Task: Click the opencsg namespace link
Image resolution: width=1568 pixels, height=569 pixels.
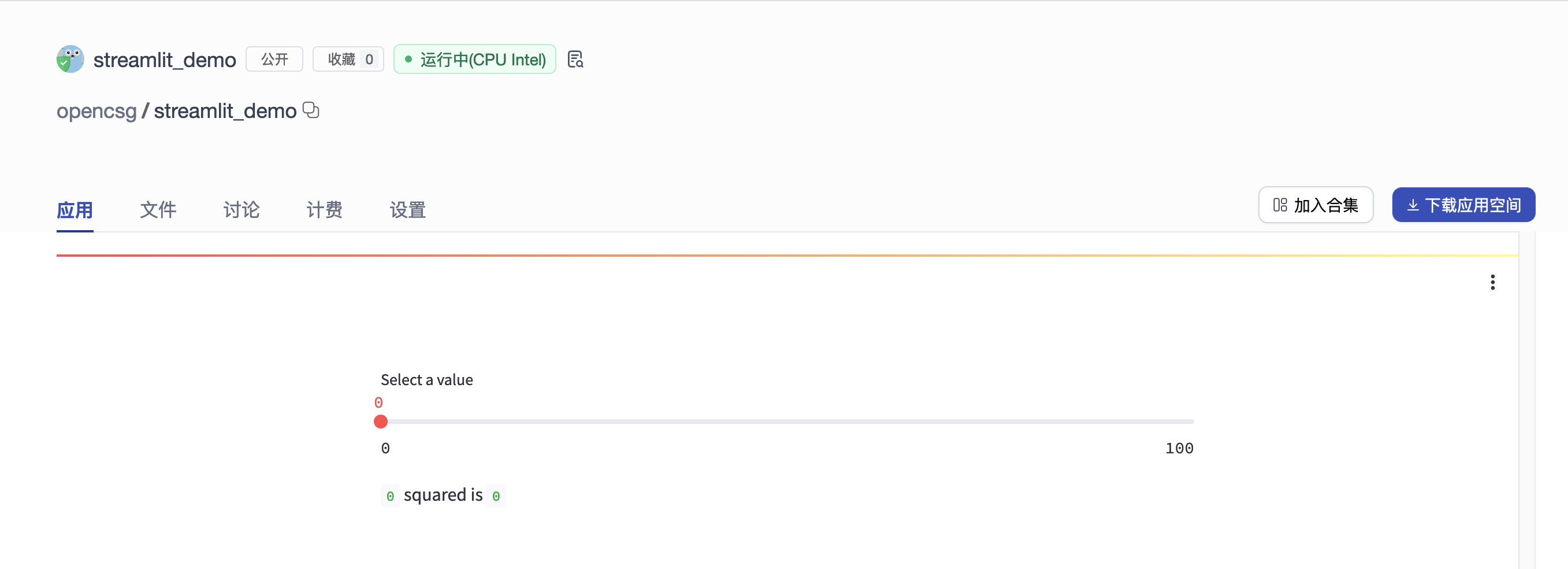Action: 97,111
